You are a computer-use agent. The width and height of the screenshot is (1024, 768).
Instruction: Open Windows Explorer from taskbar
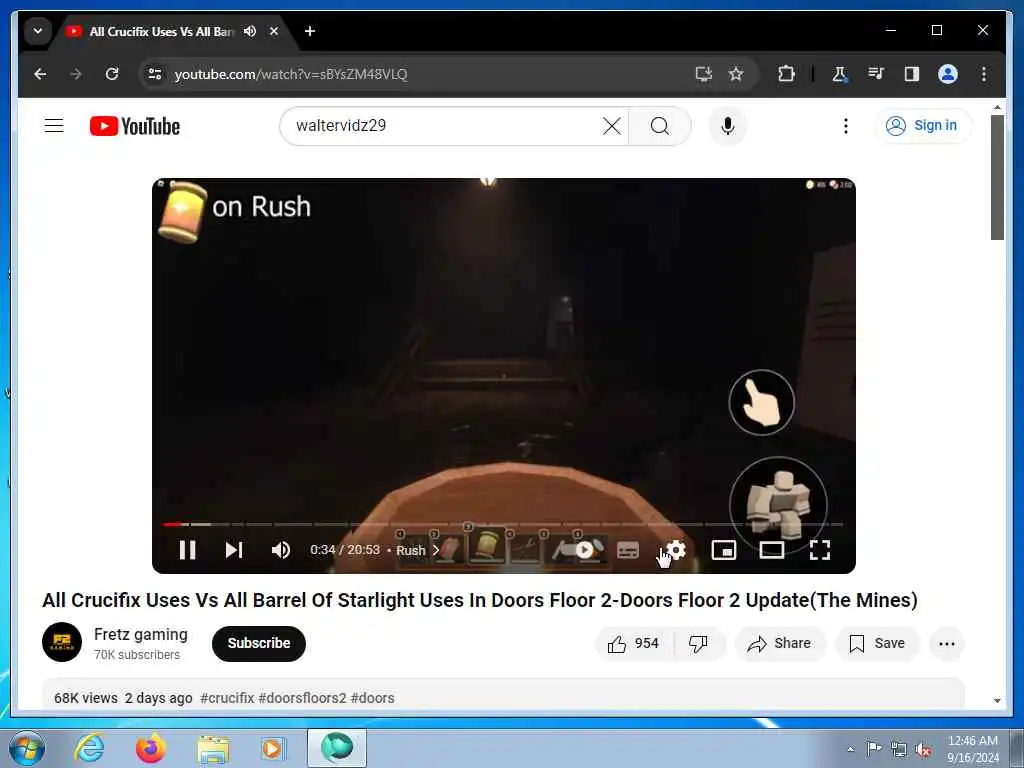tap(213, 748)
